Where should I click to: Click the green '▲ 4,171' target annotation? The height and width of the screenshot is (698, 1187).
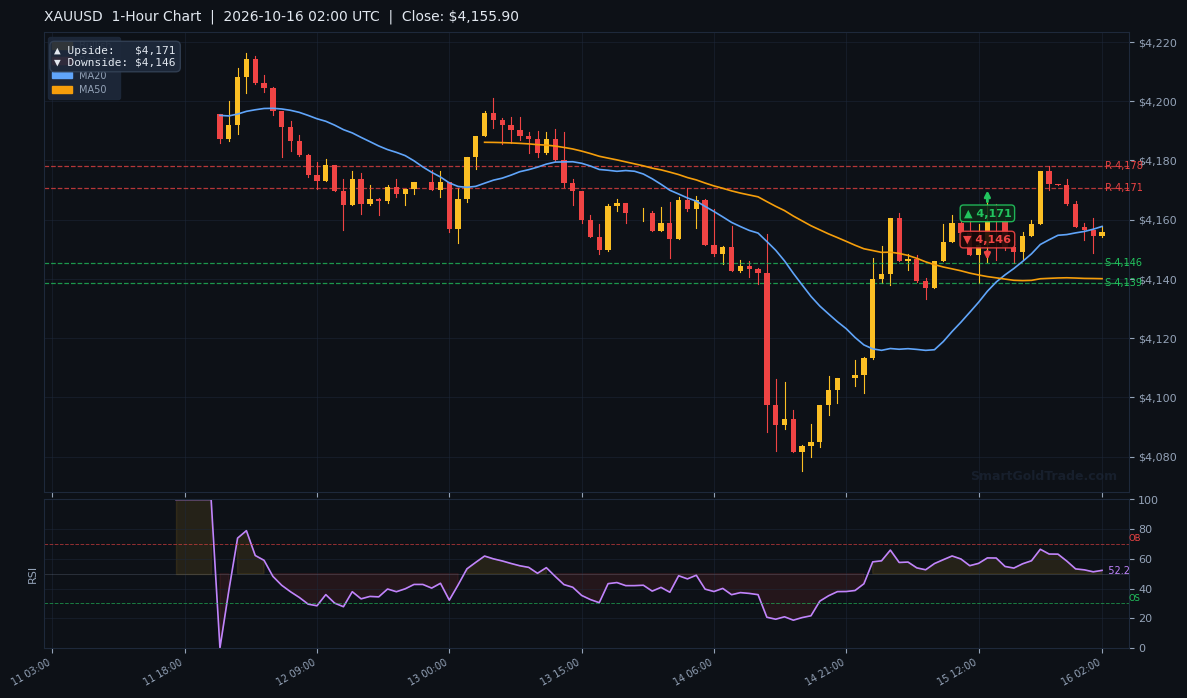click(x=987, y=213)
